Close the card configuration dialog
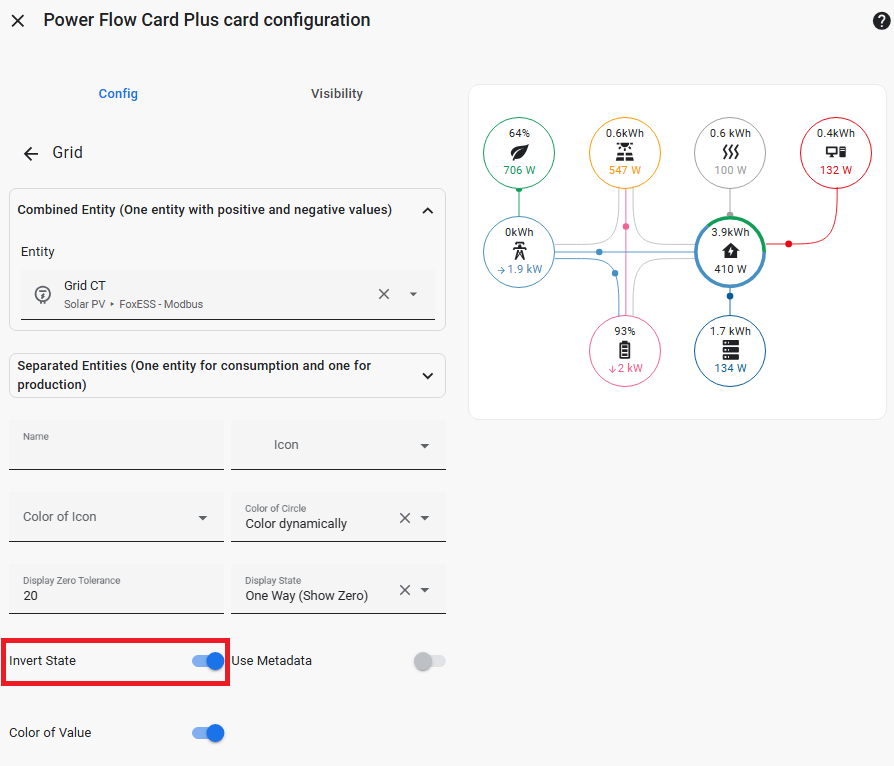The width and height of the screenshot is (894, 766). point(18,21)
